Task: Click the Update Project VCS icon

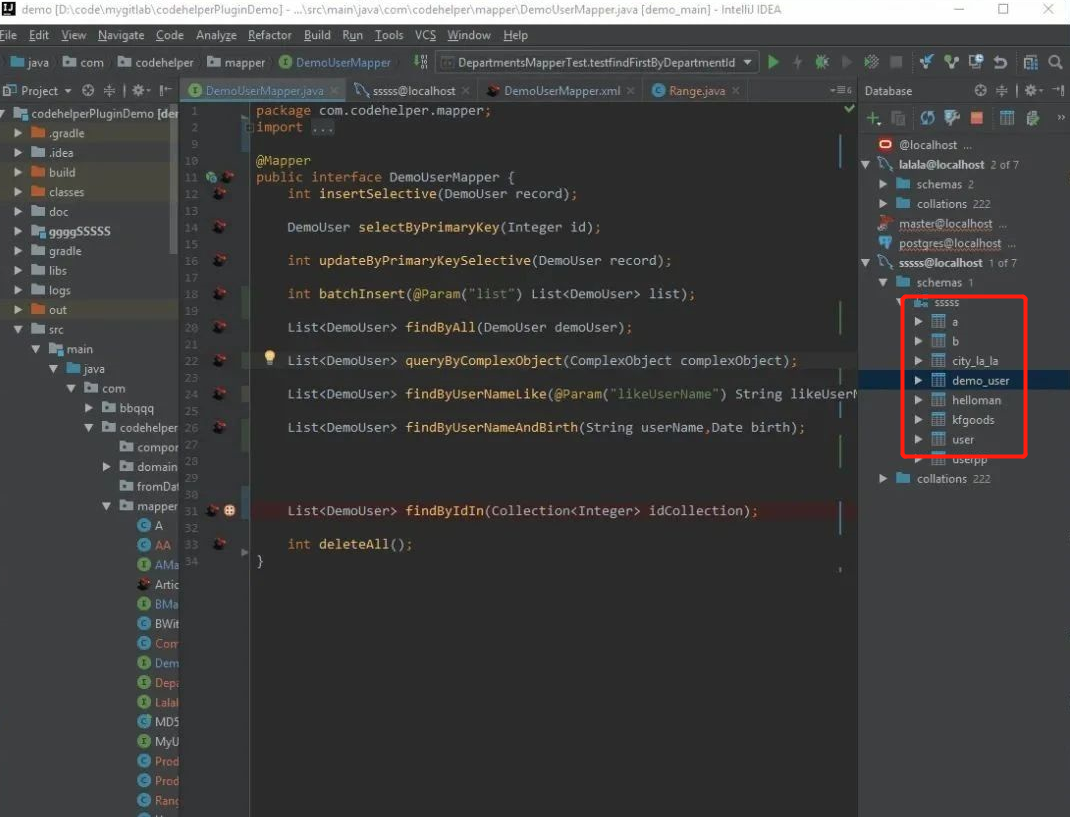Action: 926,62
